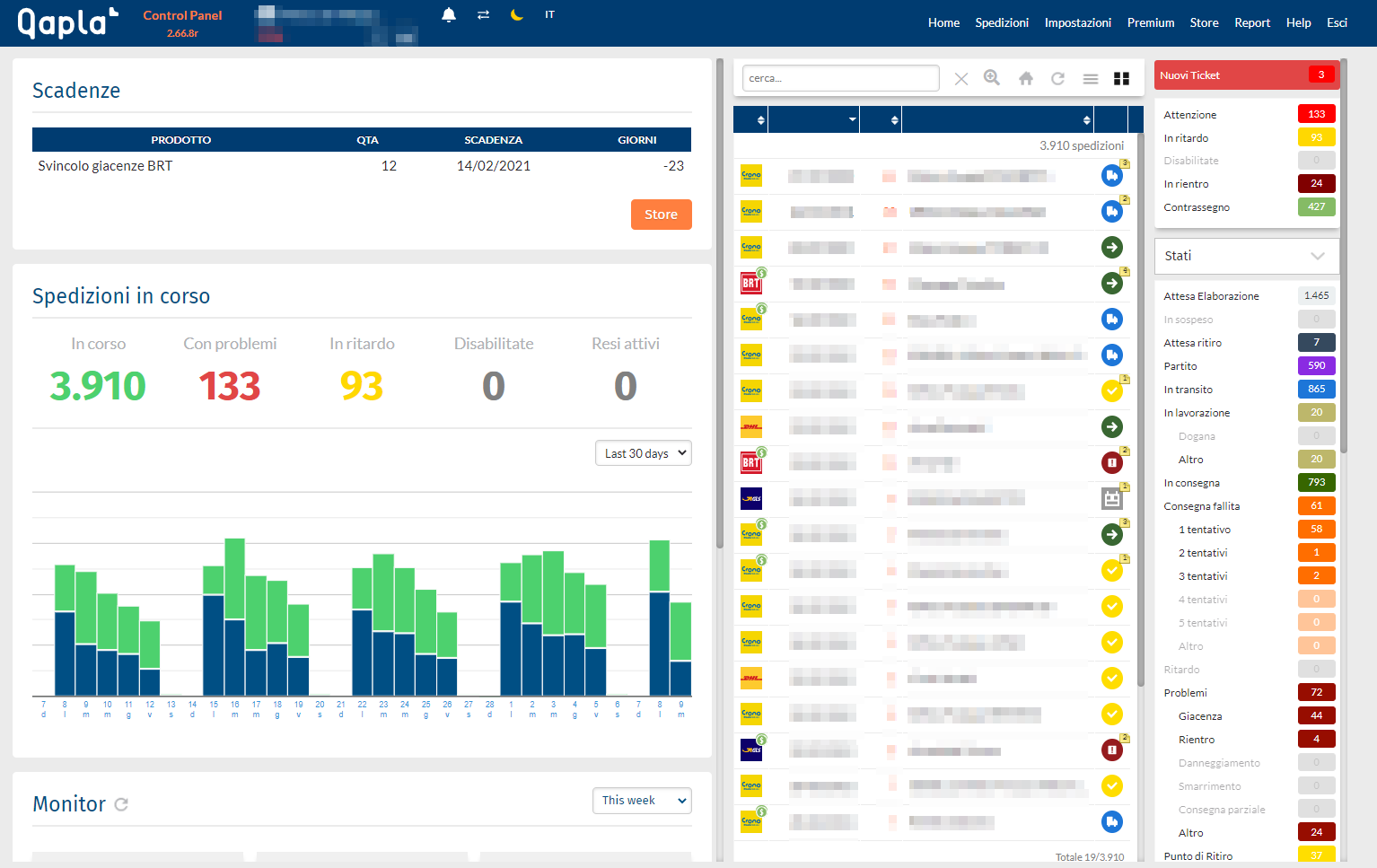This screenshot has height=868, width=1377.
Task: Collapse the Stati panel chevron
Action: coord(1317,256)
